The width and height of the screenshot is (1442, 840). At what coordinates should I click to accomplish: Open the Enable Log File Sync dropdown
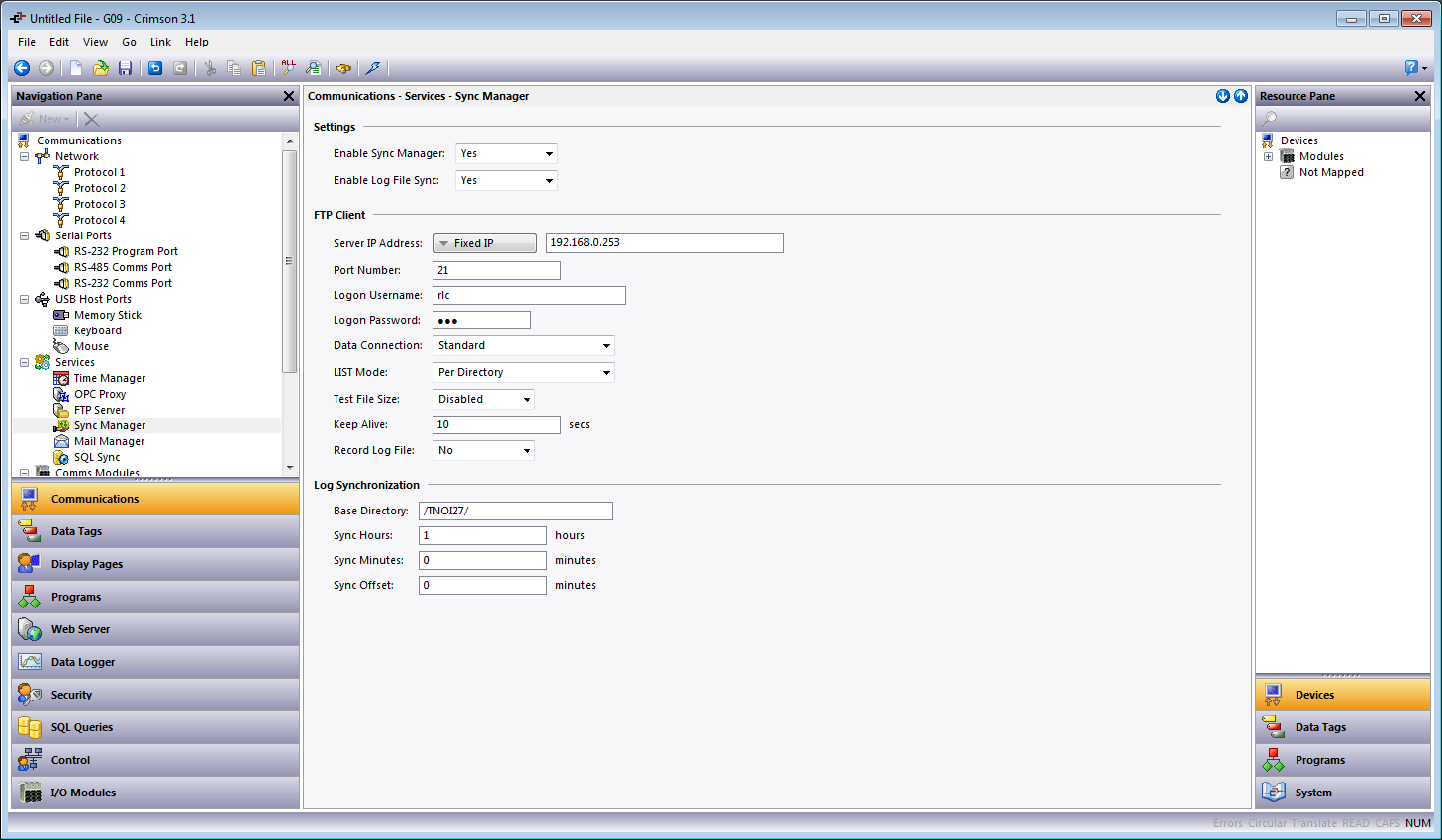[x=507, y=180]
